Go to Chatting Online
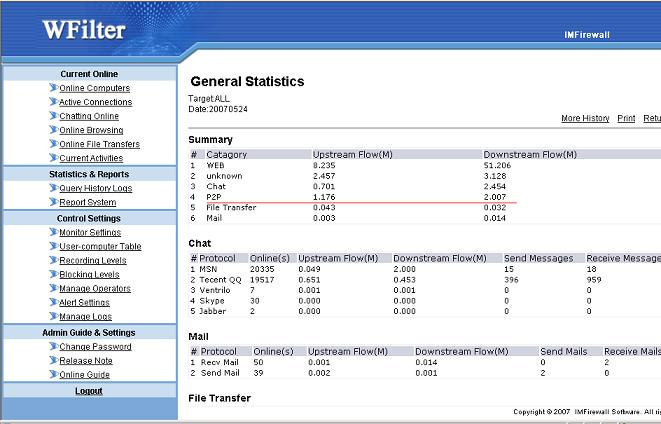 pos(89,116)
